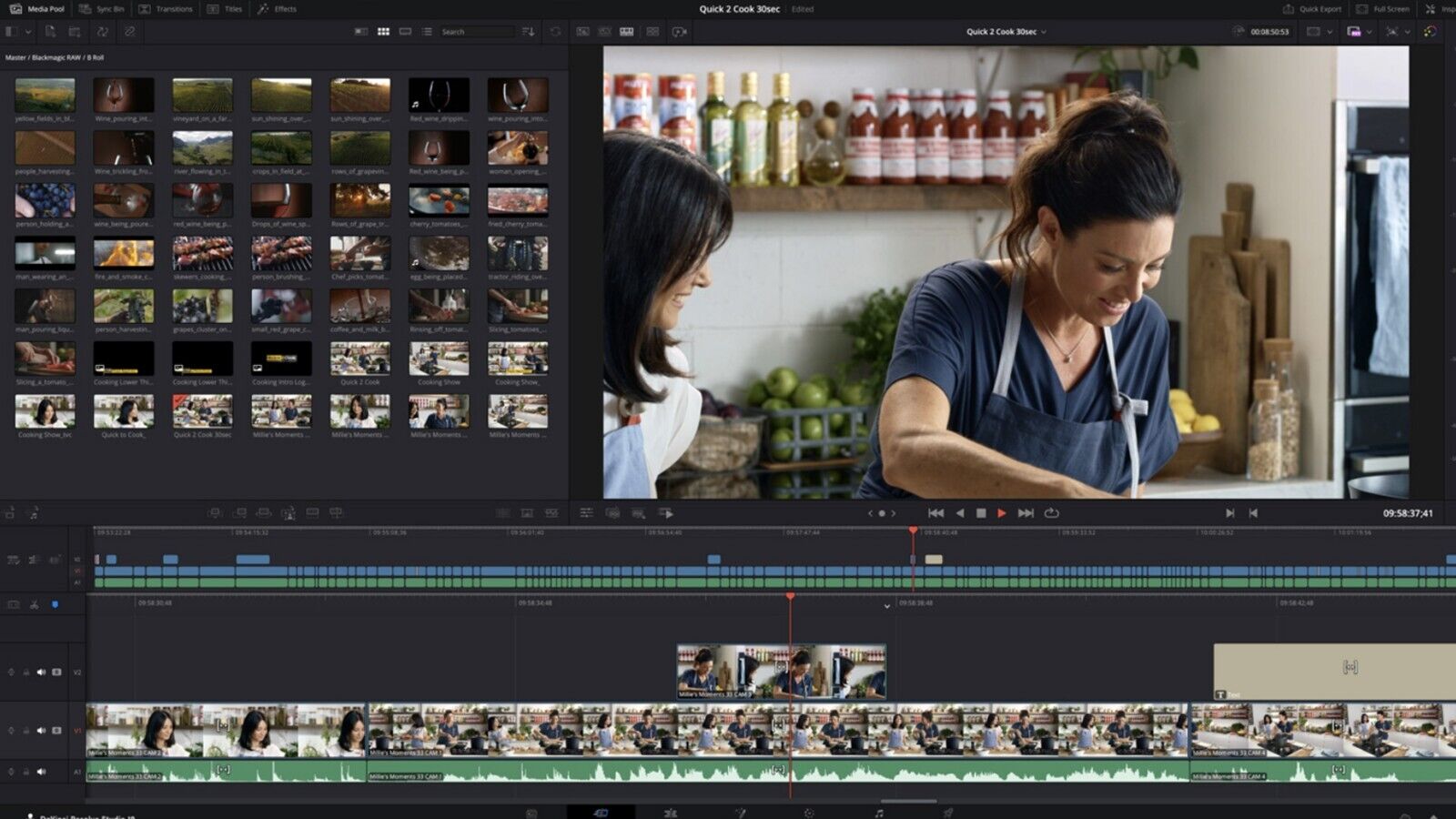Click the upper timeline playhead handle

click(x=913, y=531)
